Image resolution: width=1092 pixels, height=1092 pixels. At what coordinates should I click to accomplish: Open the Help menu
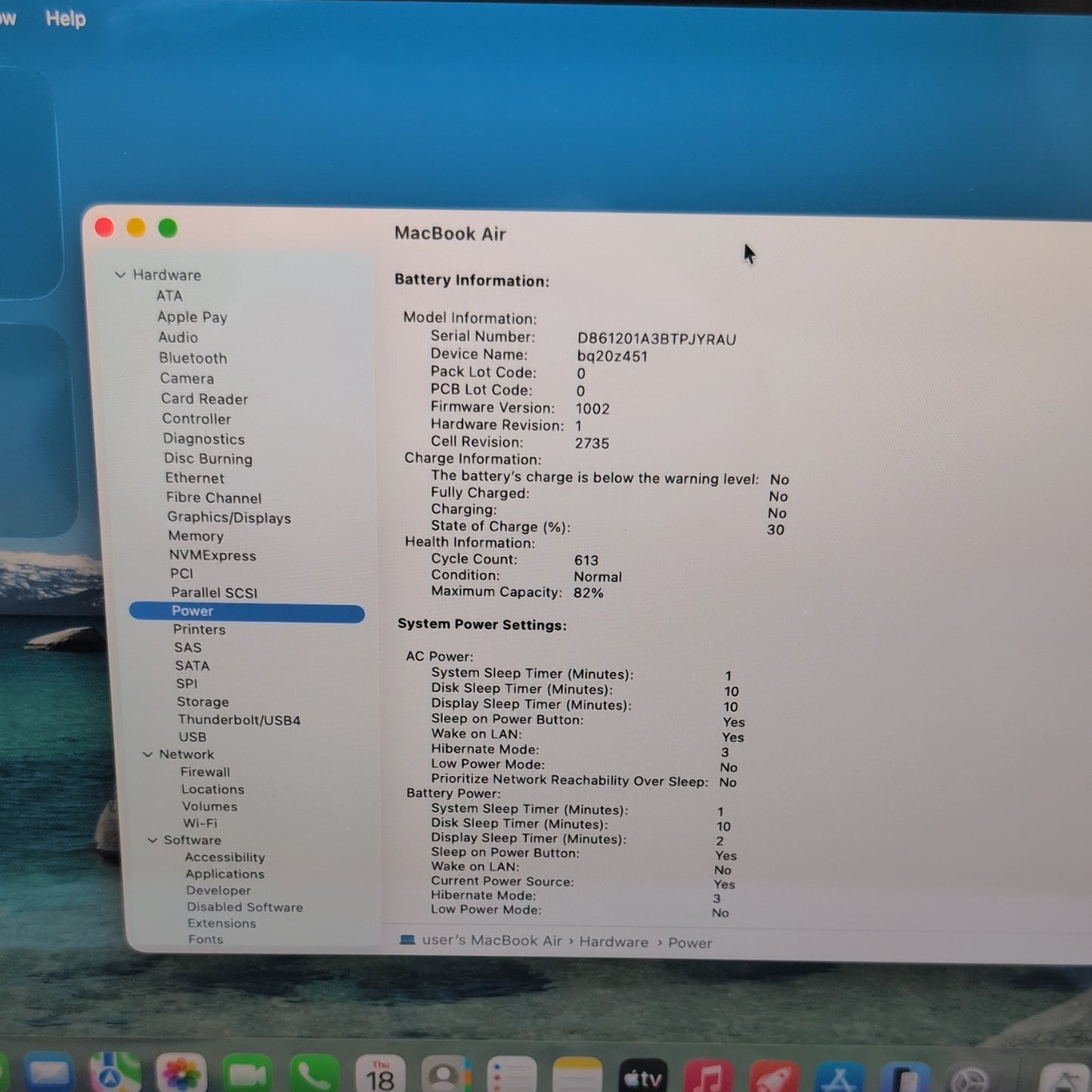[x=66, y=18]
